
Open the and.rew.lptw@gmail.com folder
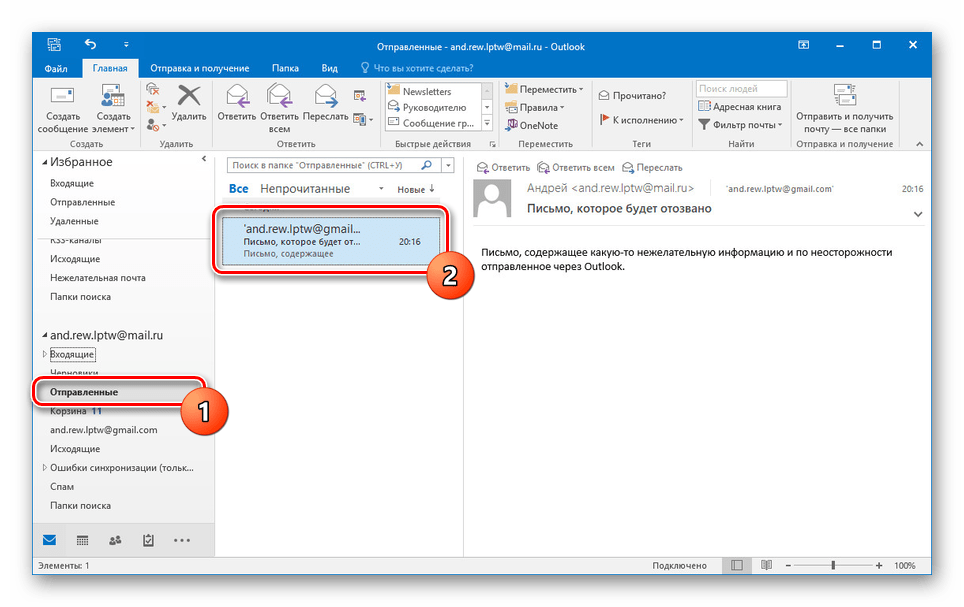click(x=103, y=430)
